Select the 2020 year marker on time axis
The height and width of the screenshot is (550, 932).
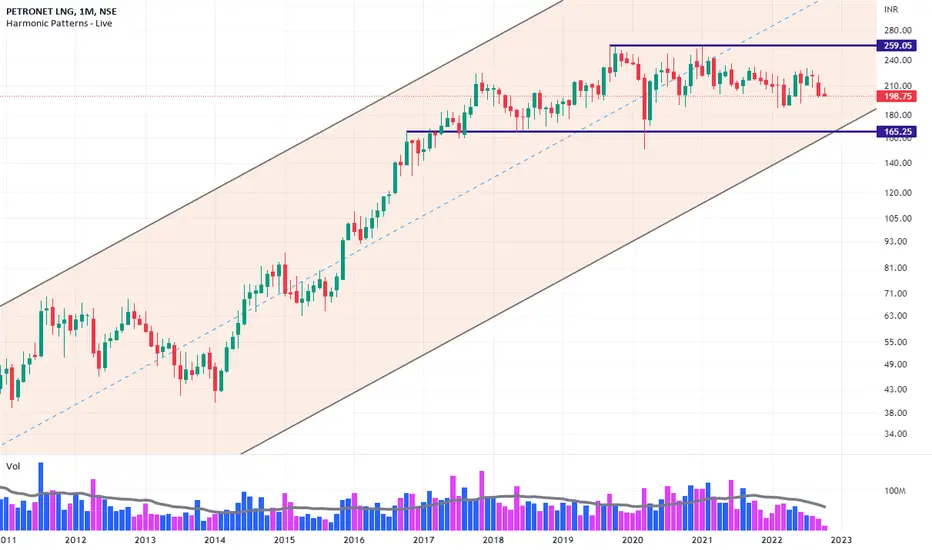(632, 540)
